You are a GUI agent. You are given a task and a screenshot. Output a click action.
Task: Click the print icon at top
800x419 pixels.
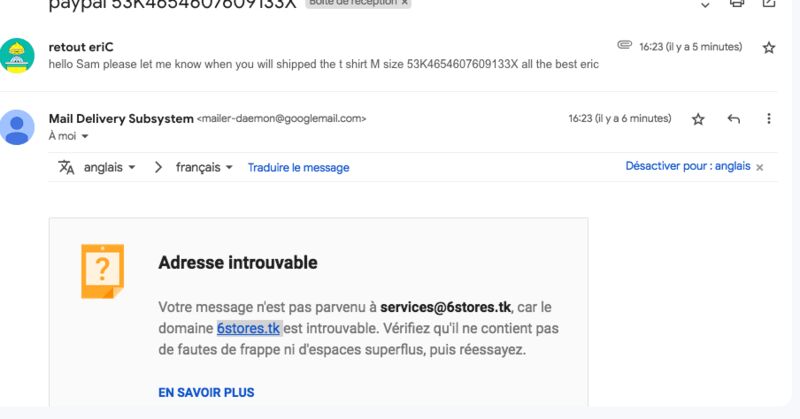(x=737, y=4)
